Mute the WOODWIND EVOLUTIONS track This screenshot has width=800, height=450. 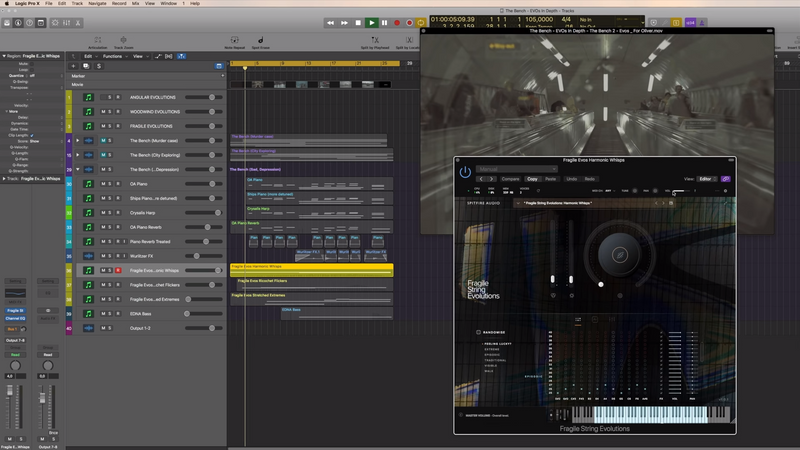tap(105, 112)
